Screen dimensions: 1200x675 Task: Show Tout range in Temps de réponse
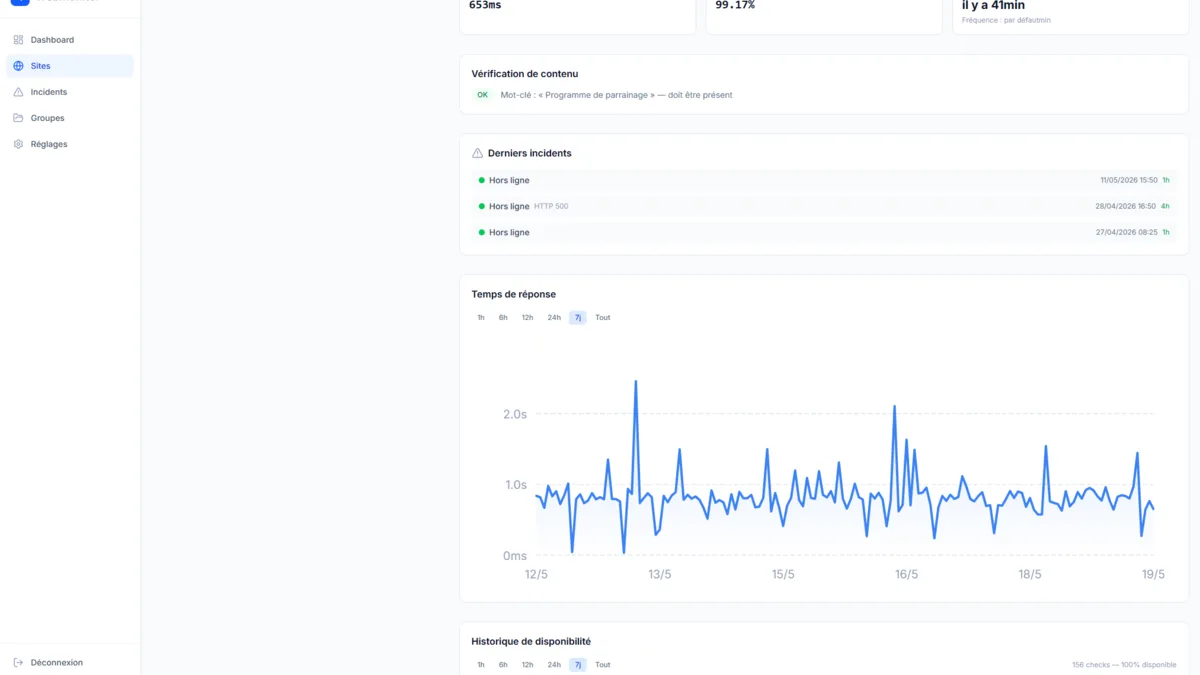click(x=603, y=318)
